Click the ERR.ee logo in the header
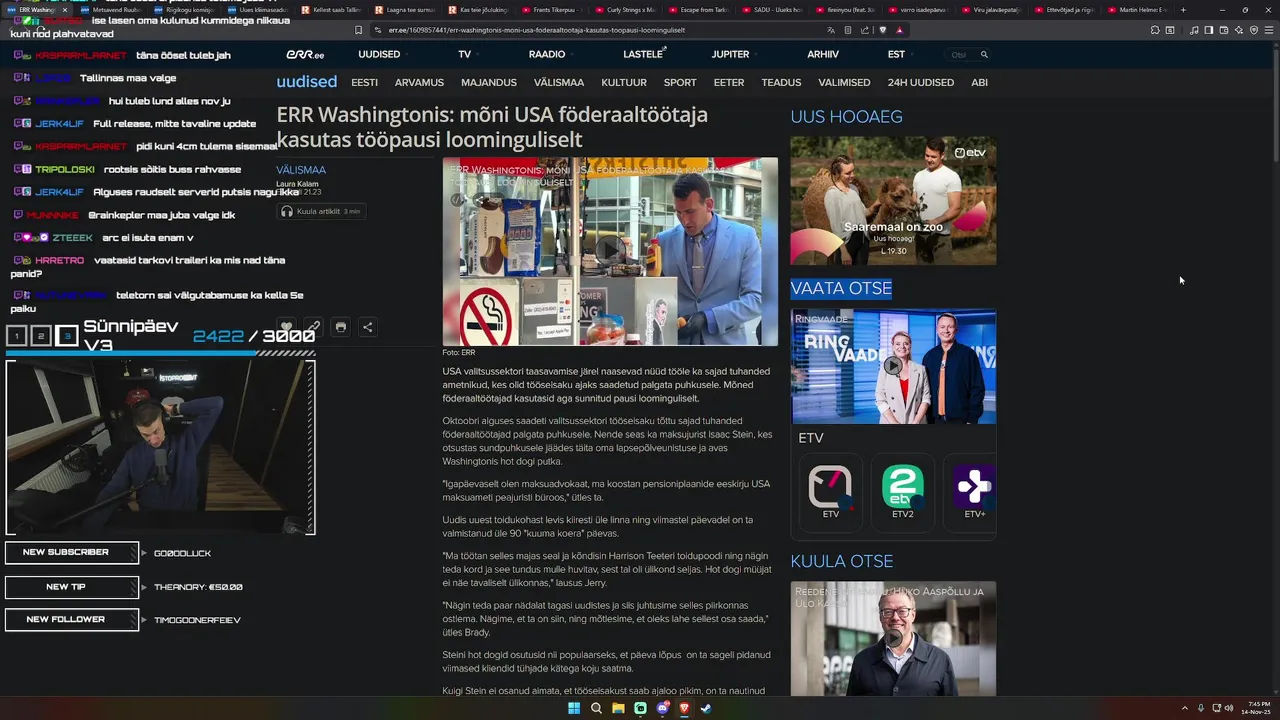 [305, 54]
